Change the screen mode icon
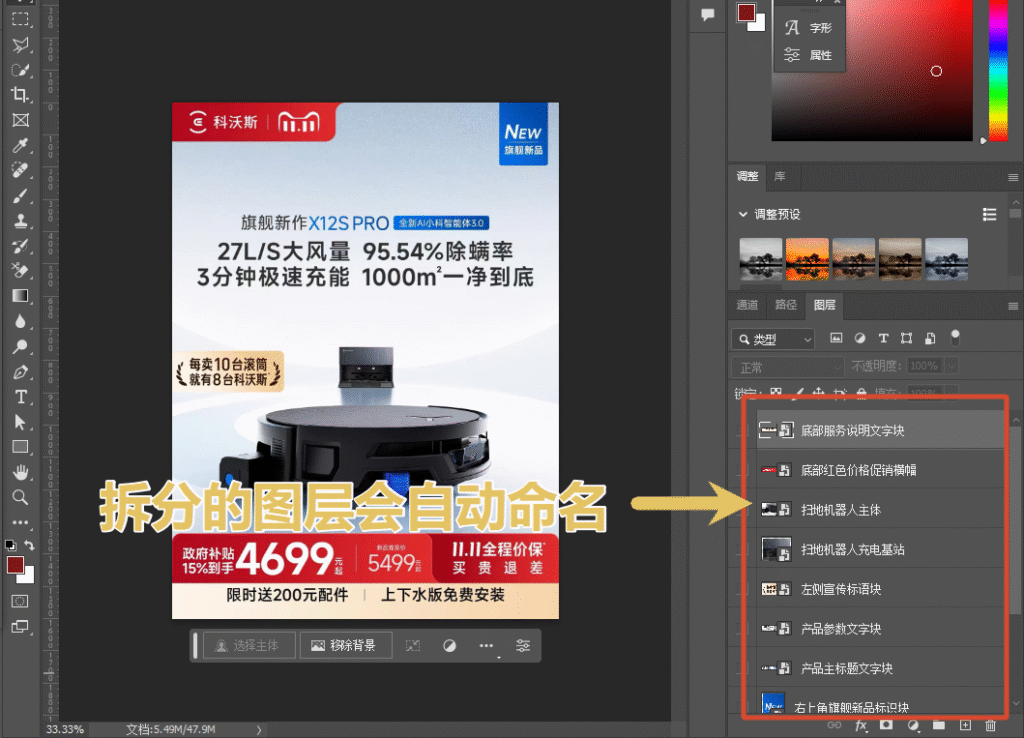Screen dimensions: 1024x738 (x=20, y=626)
